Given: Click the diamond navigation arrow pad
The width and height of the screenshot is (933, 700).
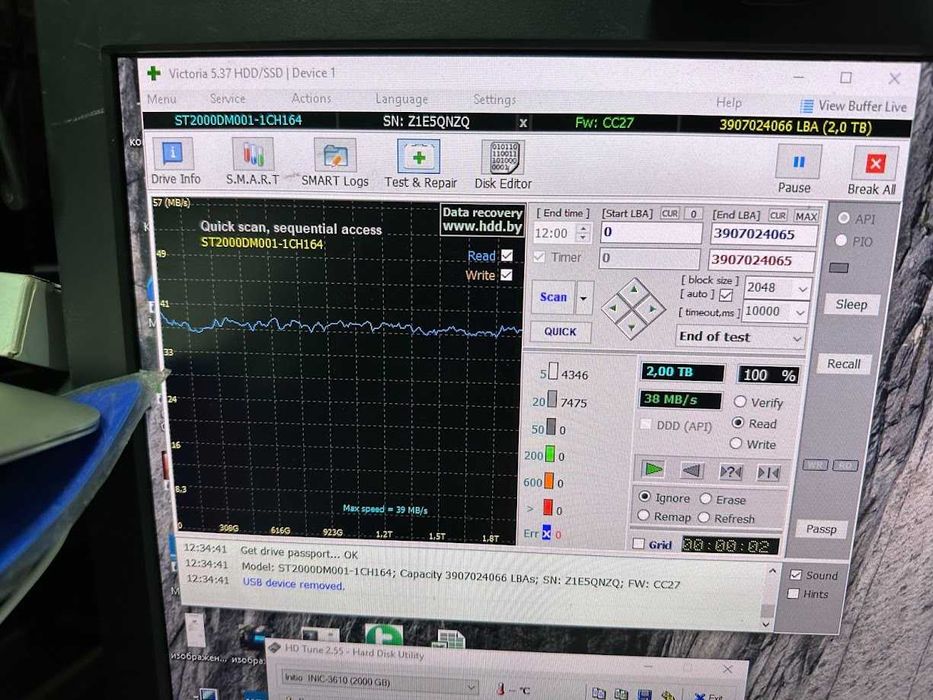Looking at the screenshot, I should coord(633,308).
